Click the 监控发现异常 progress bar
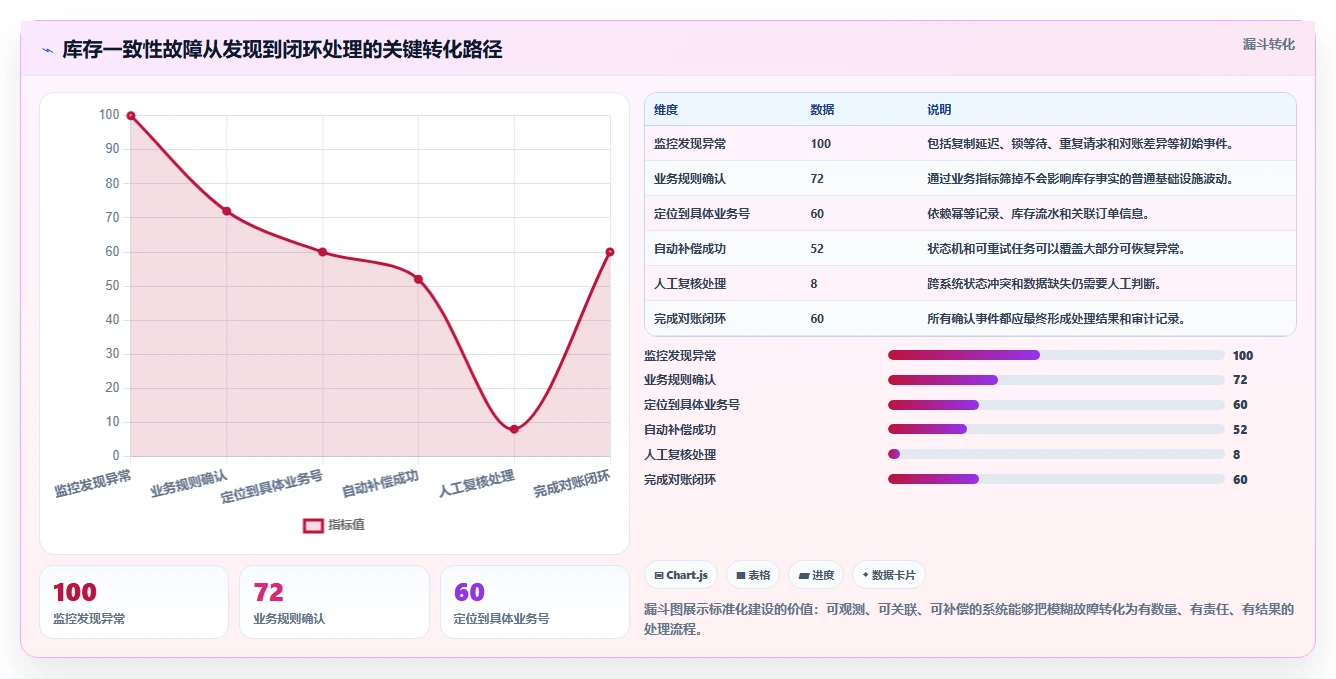The width and height of the screenshot is (1336, 679). click(x=1056, y=355)
